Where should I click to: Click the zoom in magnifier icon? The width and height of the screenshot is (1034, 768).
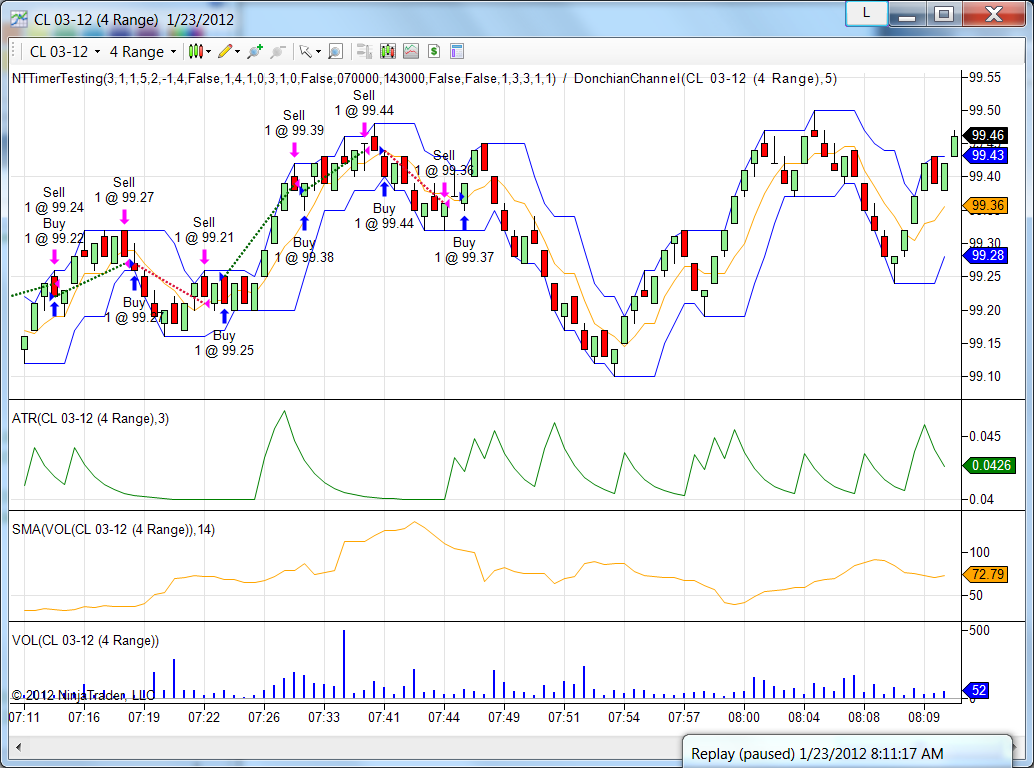[255, 51]
